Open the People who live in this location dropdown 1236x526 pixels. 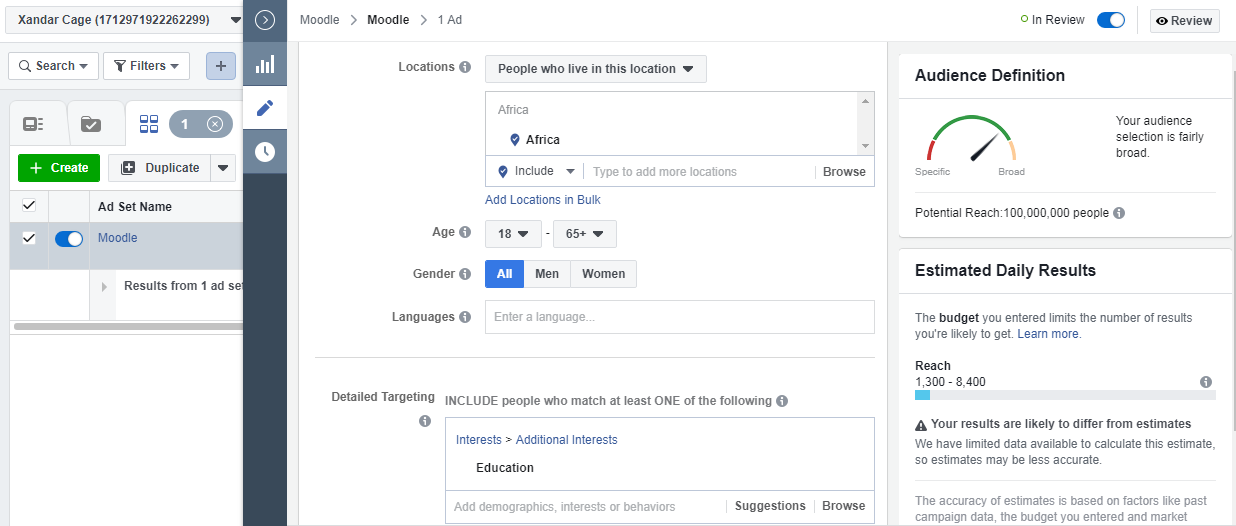pos(596,69)
